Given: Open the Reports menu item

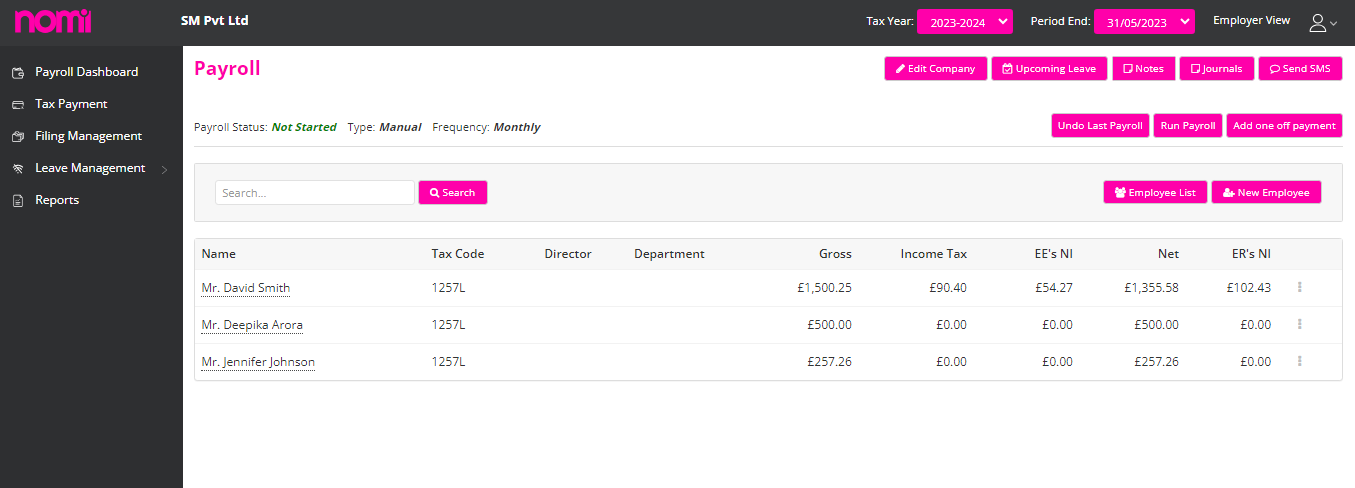Looking at the screenshot, I should (57, 200).
